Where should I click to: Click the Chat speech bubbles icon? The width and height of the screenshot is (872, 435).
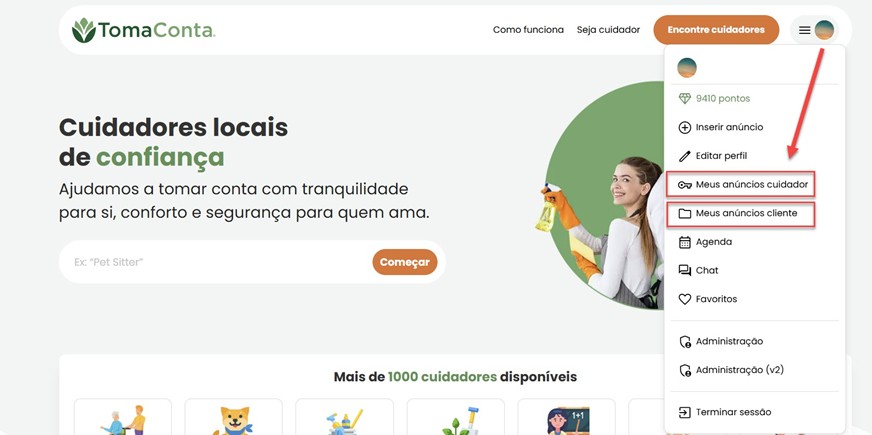tap(685, 270)
